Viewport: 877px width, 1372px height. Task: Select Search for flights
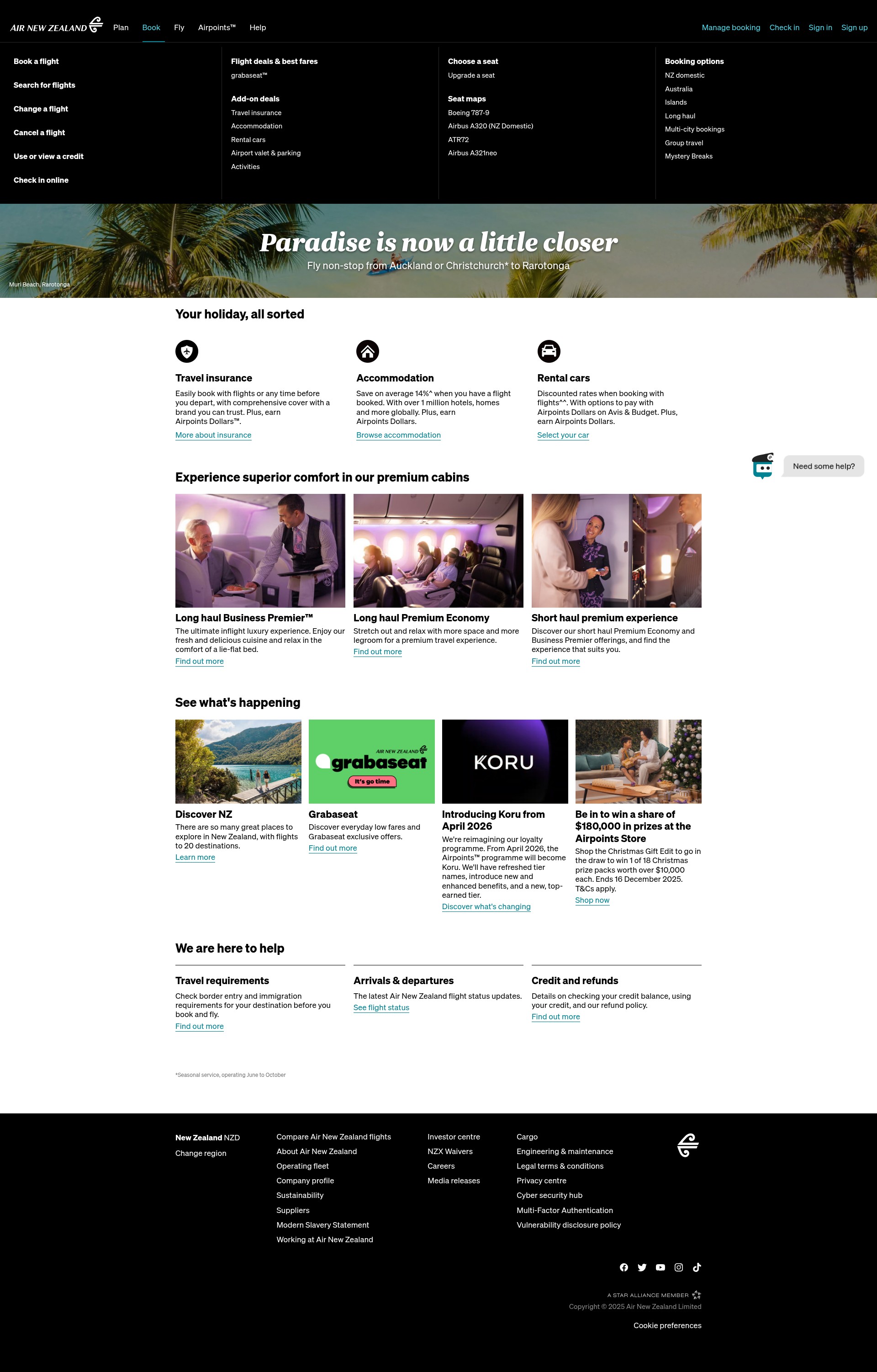(x=44, y=85)
